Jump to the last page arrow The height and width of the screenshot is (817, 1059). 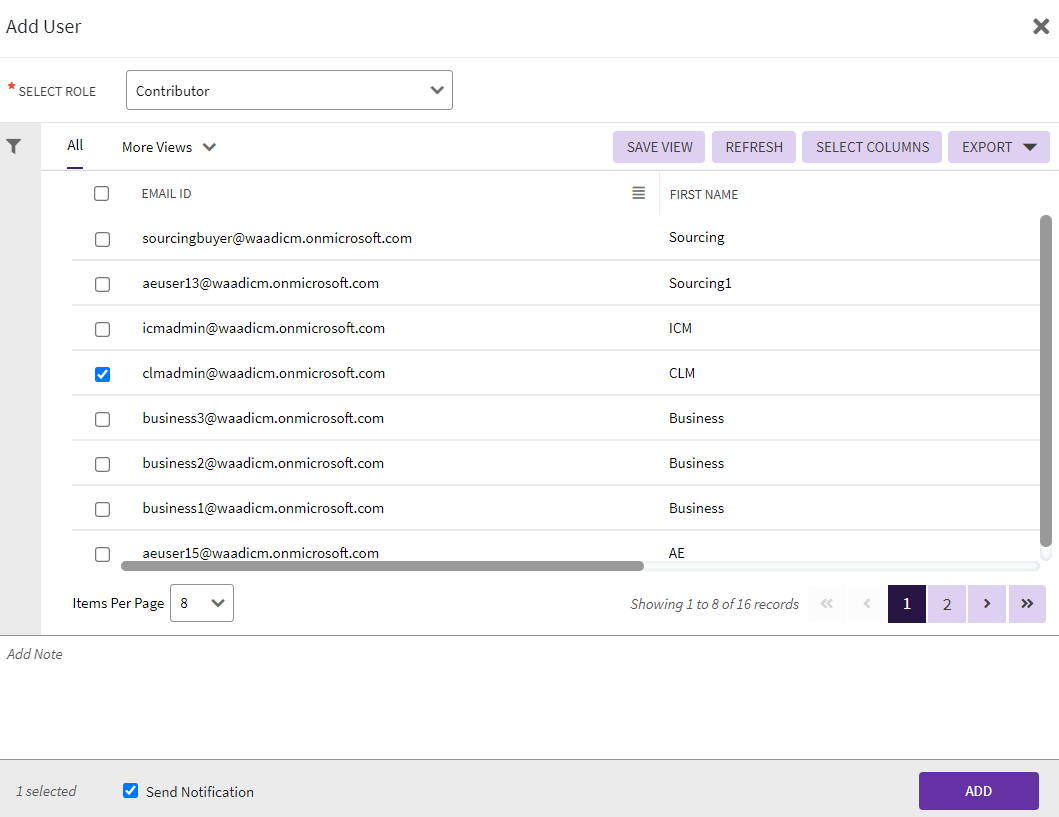pos(1027,603)
